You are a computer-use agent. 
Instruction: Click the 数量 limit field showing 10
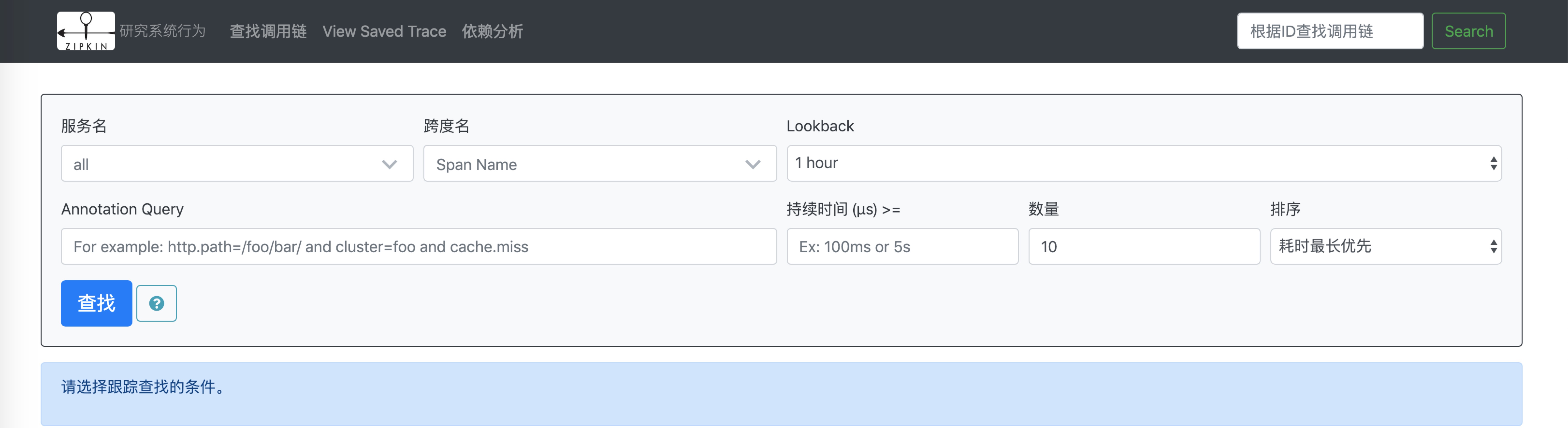(1144, 246)
